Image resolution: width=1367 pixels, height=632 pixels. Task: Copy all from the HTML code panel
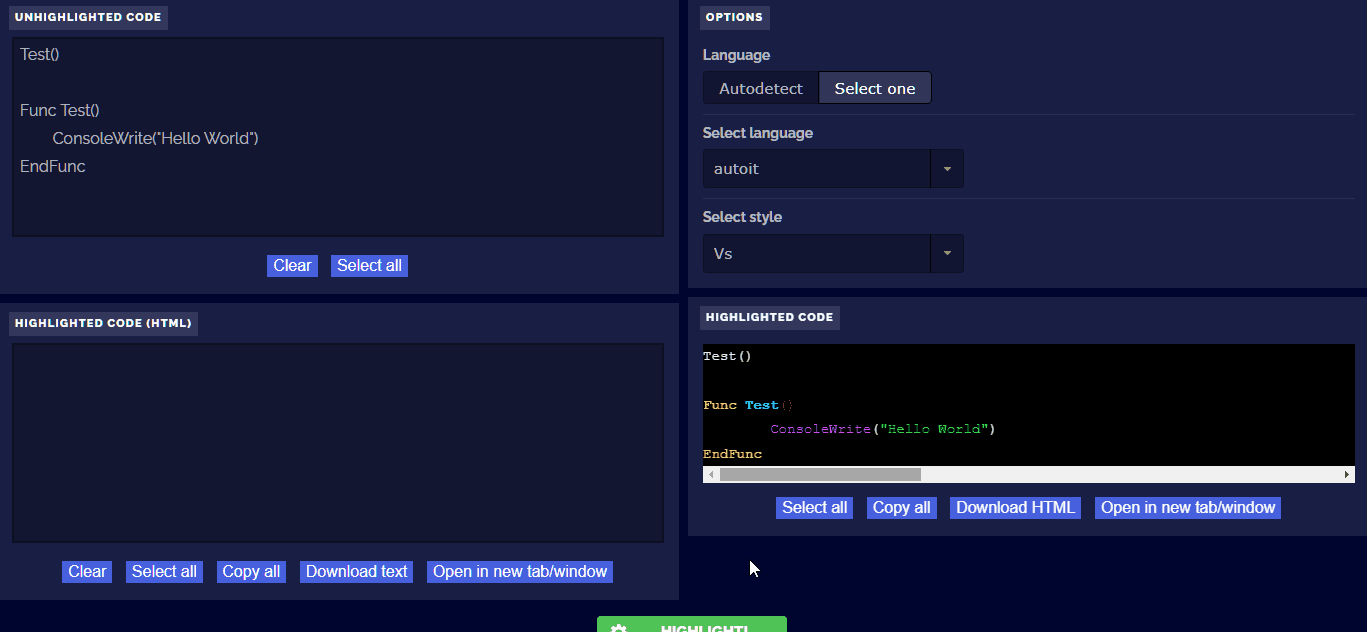251,571
